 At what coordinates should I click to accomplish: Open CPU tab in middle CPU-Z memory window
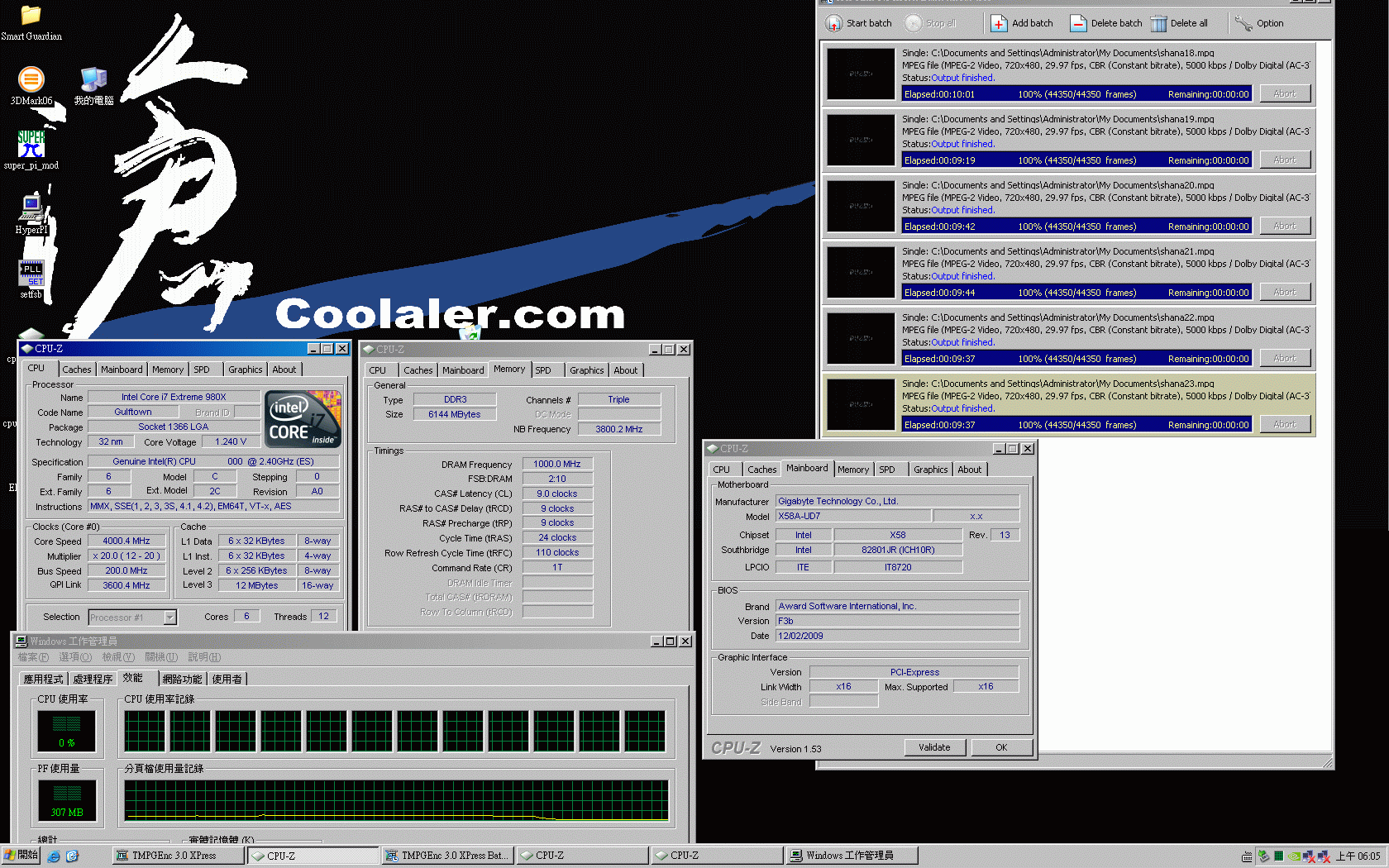[x=378, y=370]
